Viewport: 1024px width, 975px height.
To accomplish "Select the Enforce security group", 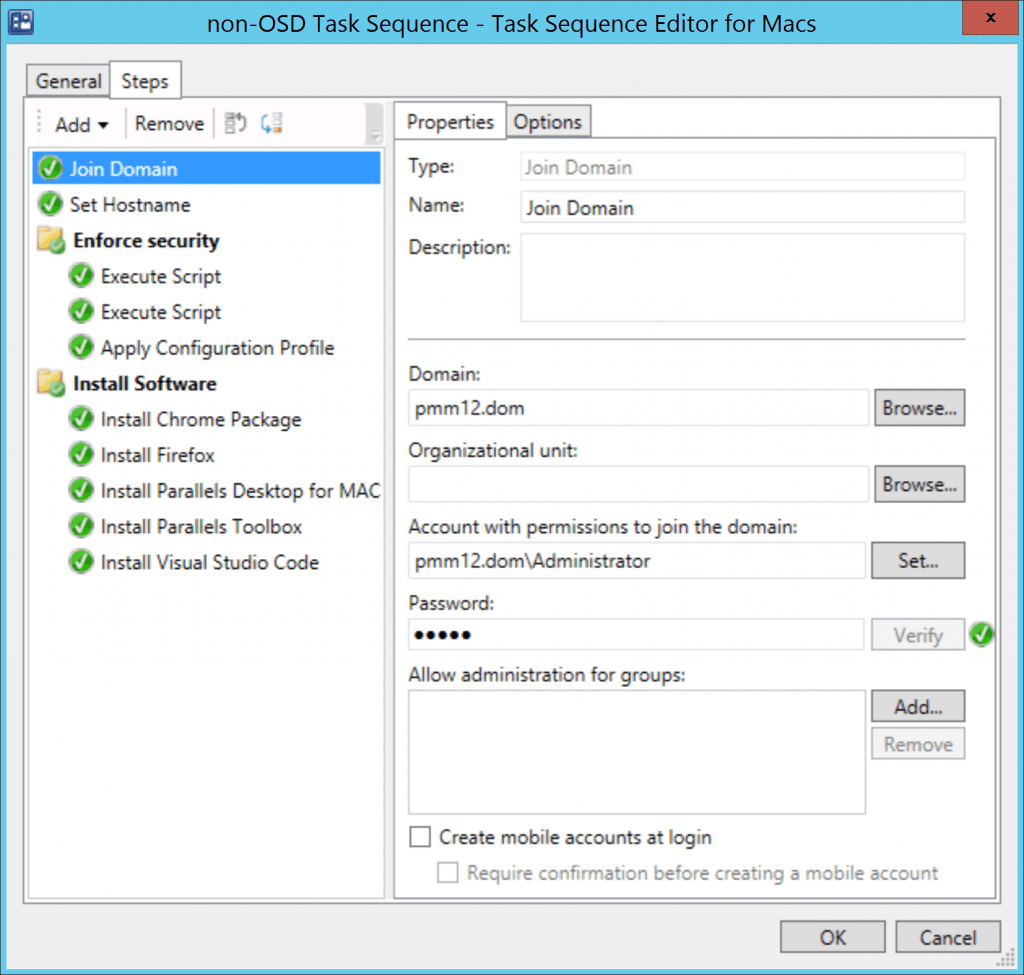I will (x=146, y=240).
